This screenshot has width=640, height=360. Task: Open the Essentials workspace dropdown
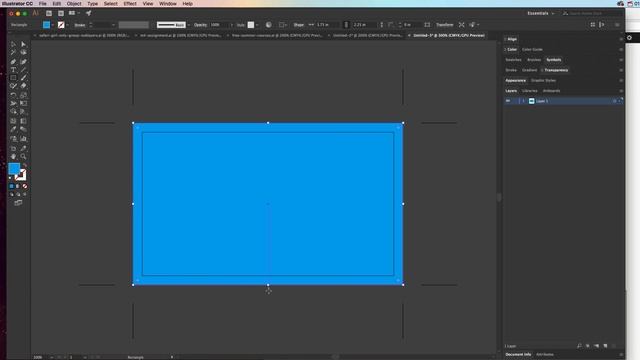[541, 13]
